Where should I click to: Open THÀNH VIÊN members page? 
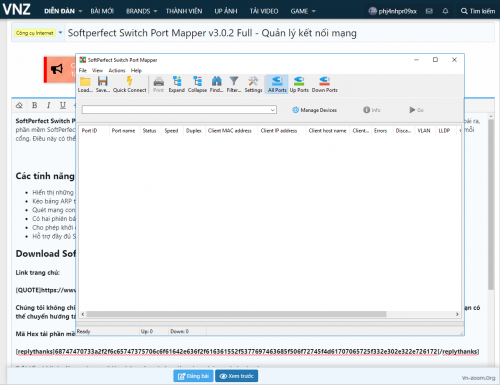[184, 11]
